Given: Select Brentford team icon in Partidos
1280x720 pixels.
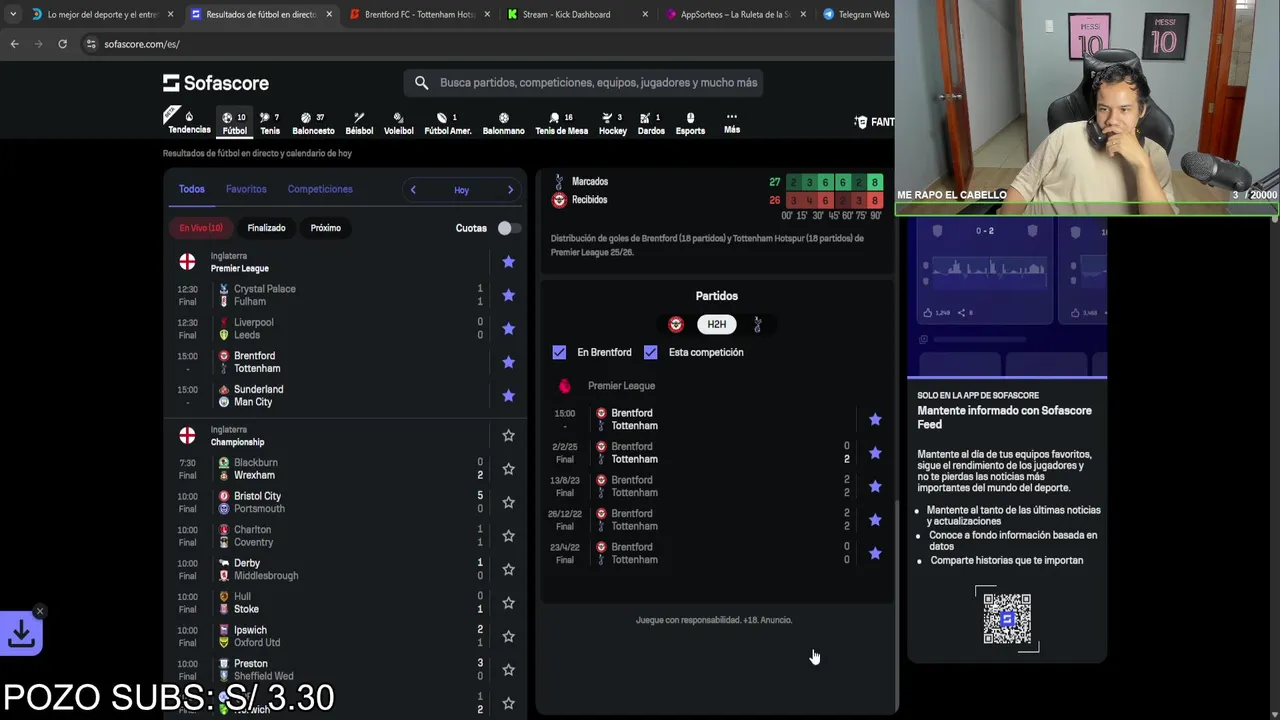Looking at the screenshot, I should tap(676, 324).
